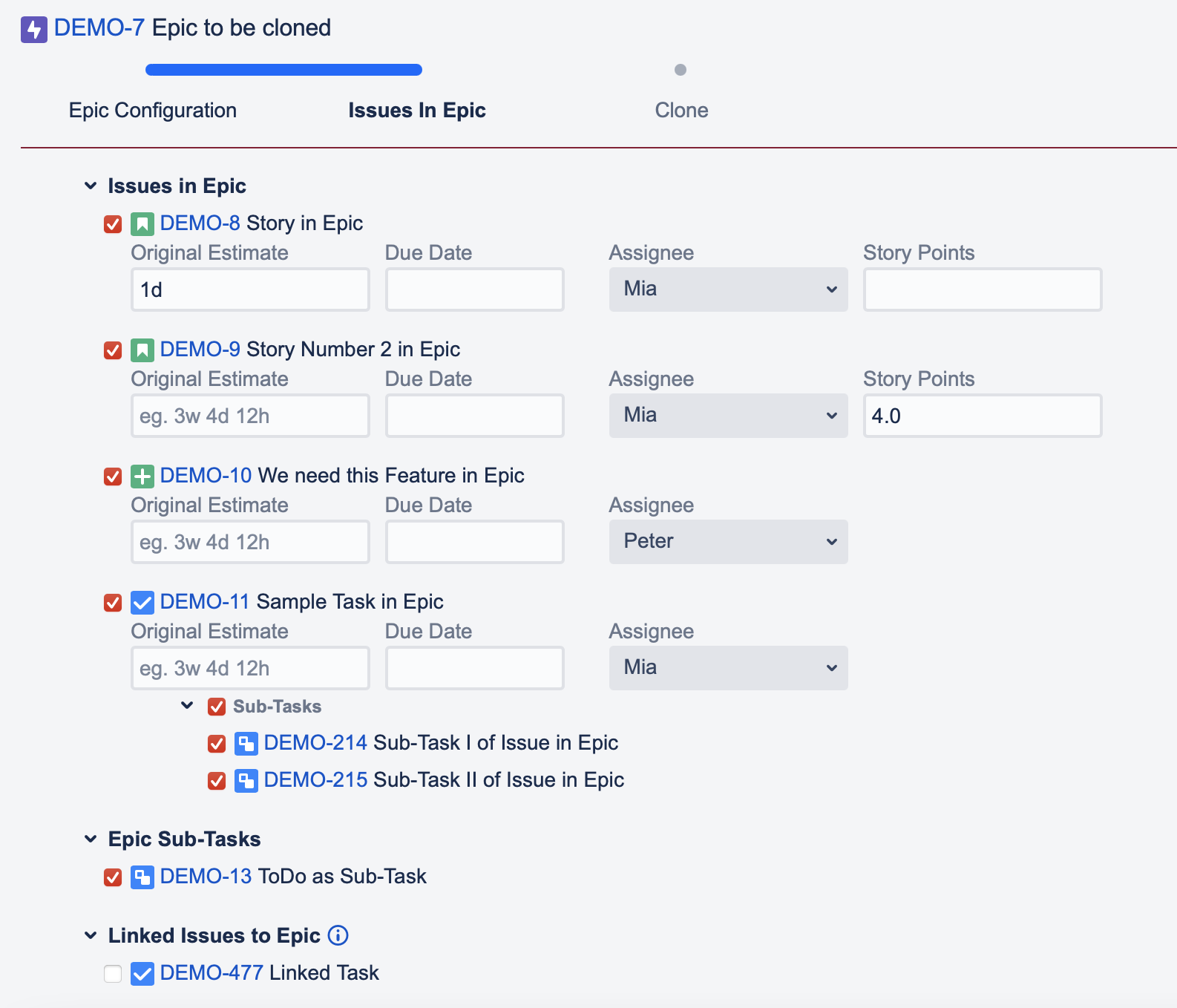
Task: Open the DEMO-215 issue link
Action: [x=315, y=779]
